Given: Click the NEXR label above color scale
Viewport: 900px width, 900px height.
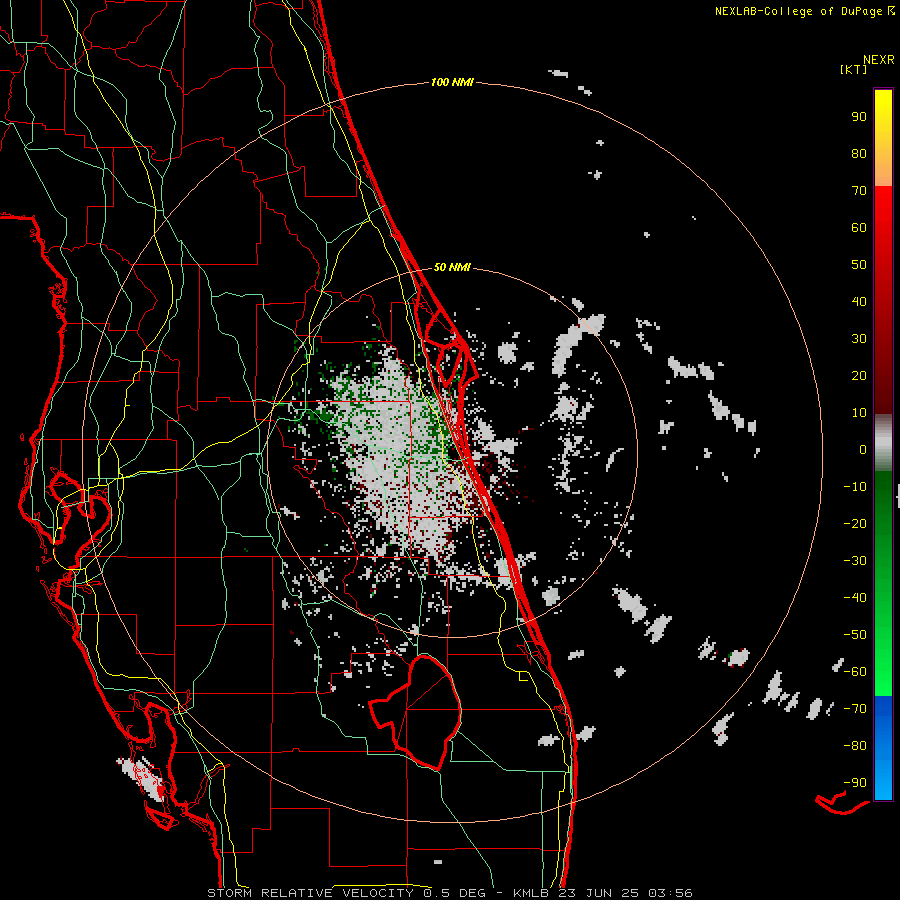Looking at the screenshot, I should (x=879, y=60).
